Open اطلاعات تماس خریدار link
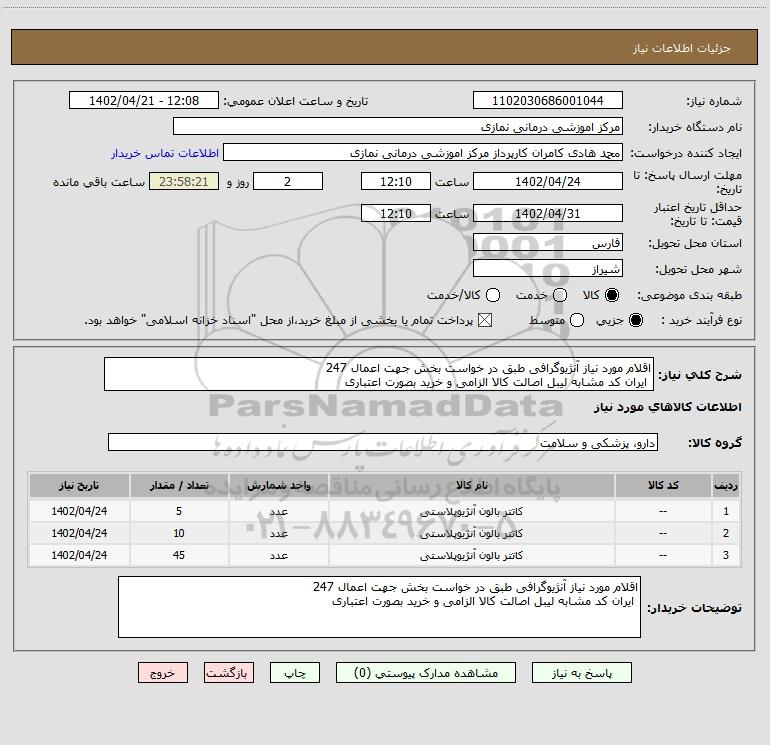The width and height of the screenshot is (770, 745). click(165, 153)
